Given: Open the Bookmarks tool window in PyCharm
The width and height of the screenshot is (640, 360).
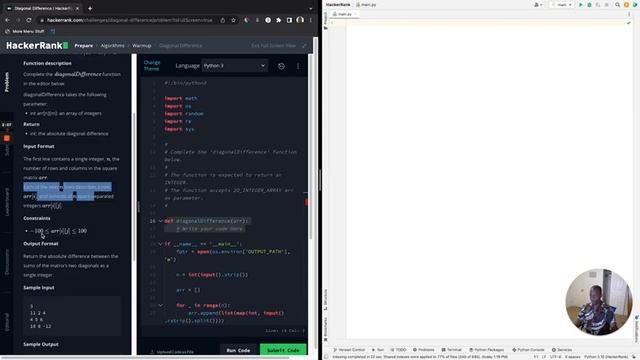Looking at the screenshot, I should click(x=326, y=329).
